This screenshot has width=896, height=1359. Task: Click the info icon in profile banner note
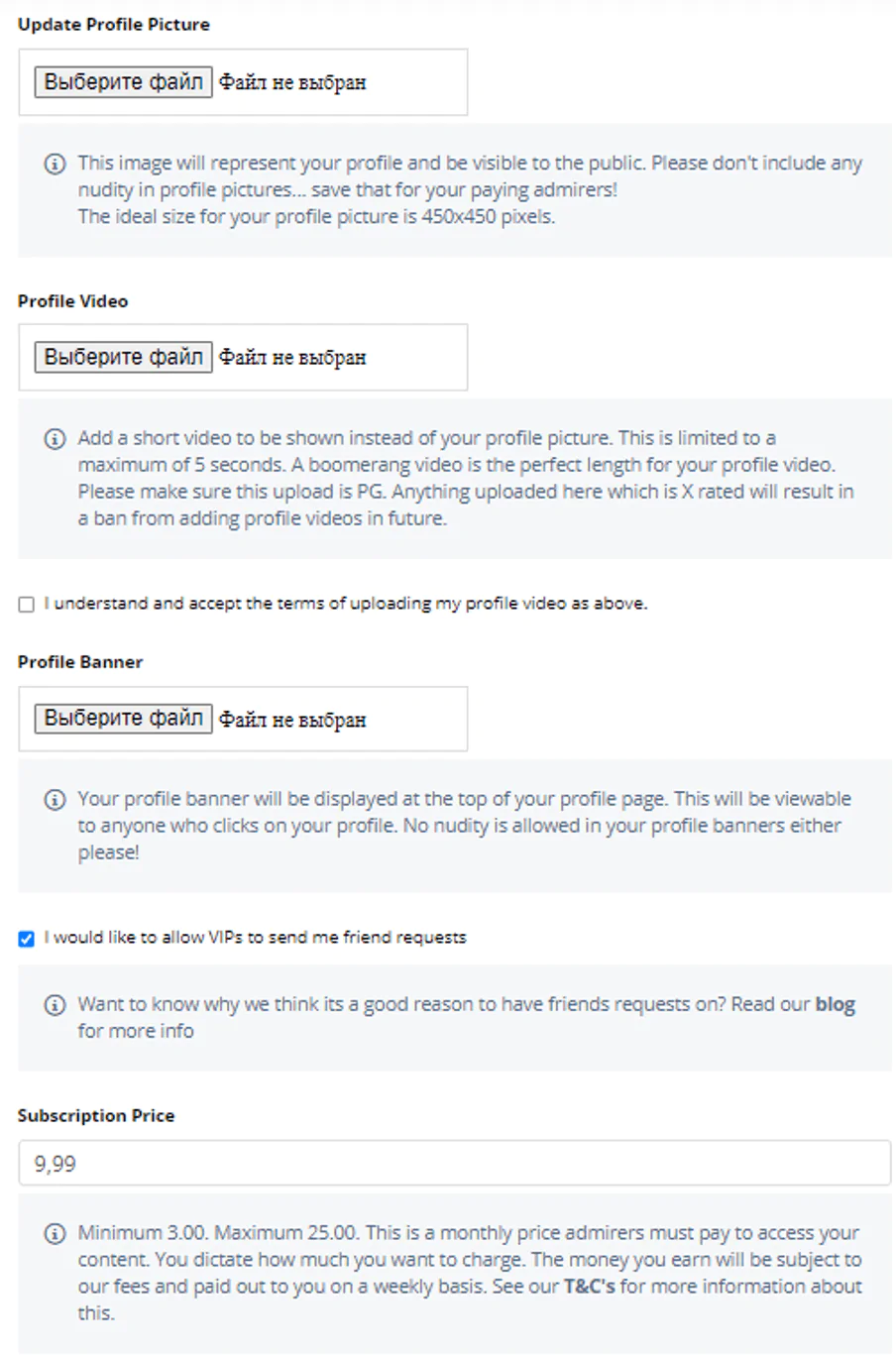click(56, 799)
